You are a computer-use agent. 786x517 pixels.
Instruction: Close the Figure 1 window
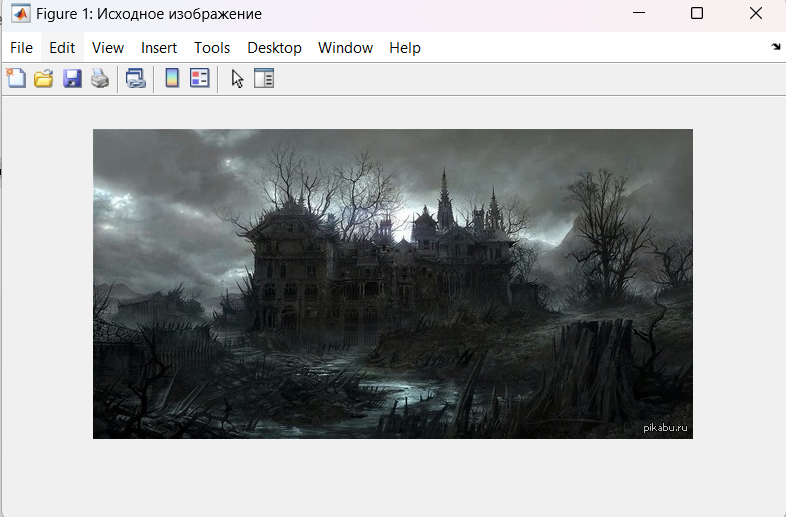(756, 13)
